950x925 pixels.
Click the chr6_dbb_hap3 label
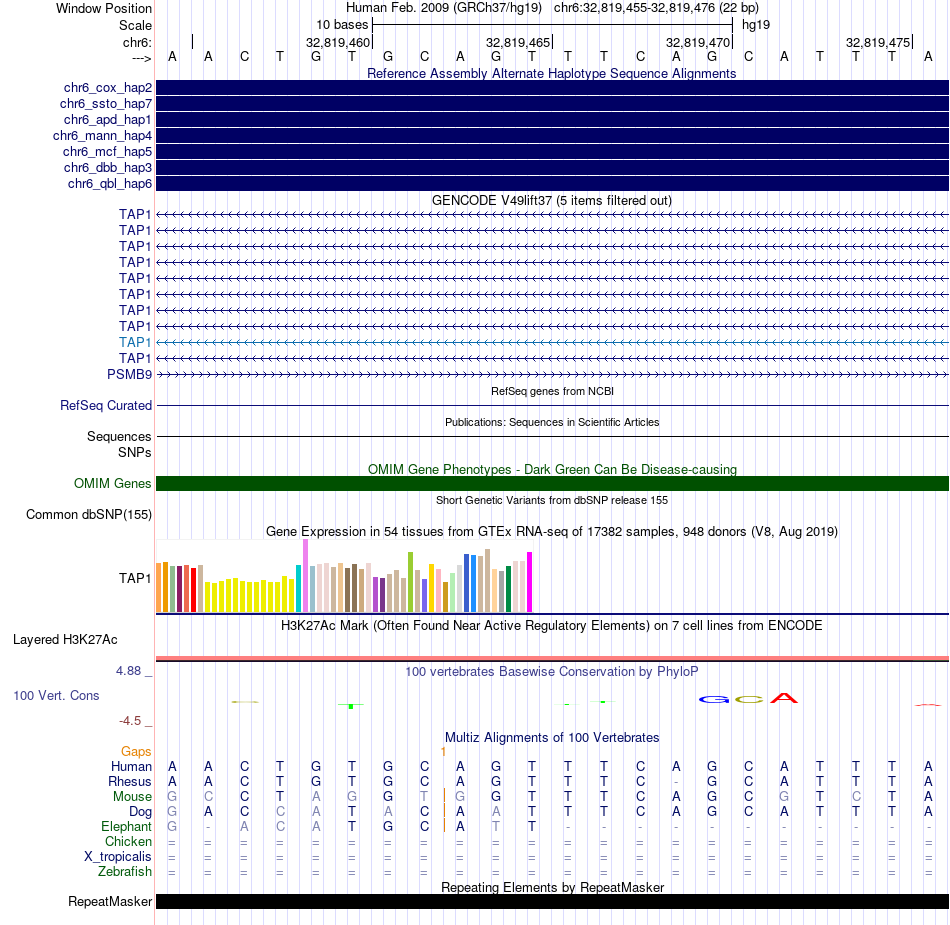click(x=108, y=168)
